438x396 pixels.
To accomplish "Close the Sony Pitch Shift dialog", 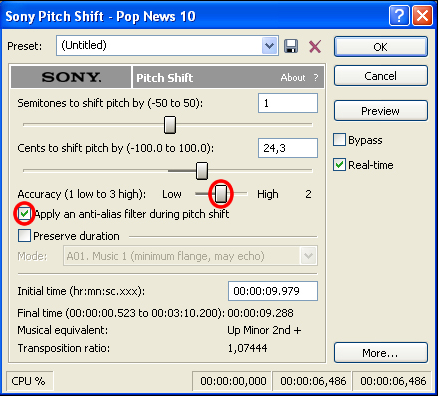I will click(x=422, y=16).
